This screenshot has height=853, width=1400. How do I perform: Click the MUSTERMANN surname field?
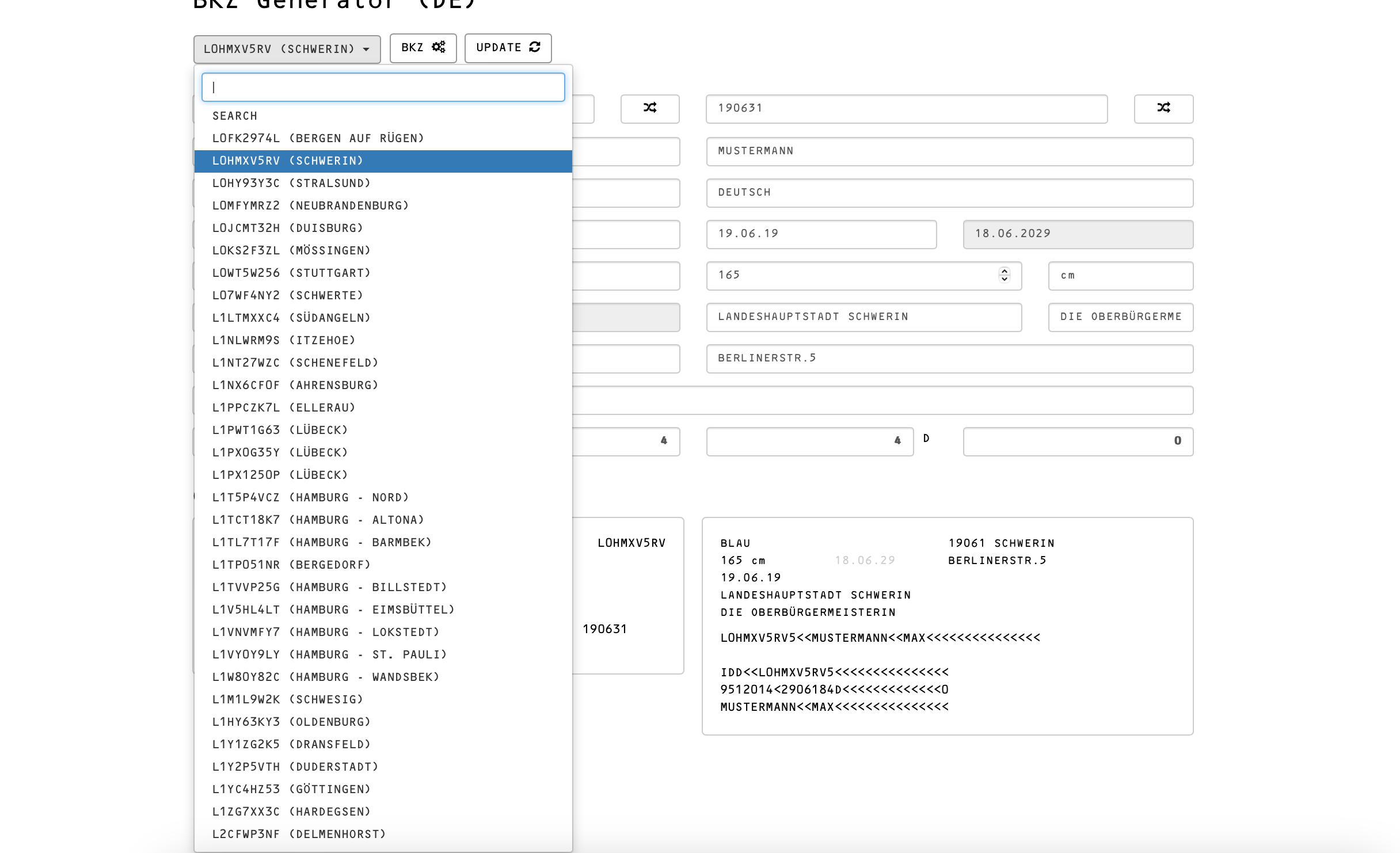(950, 151)
